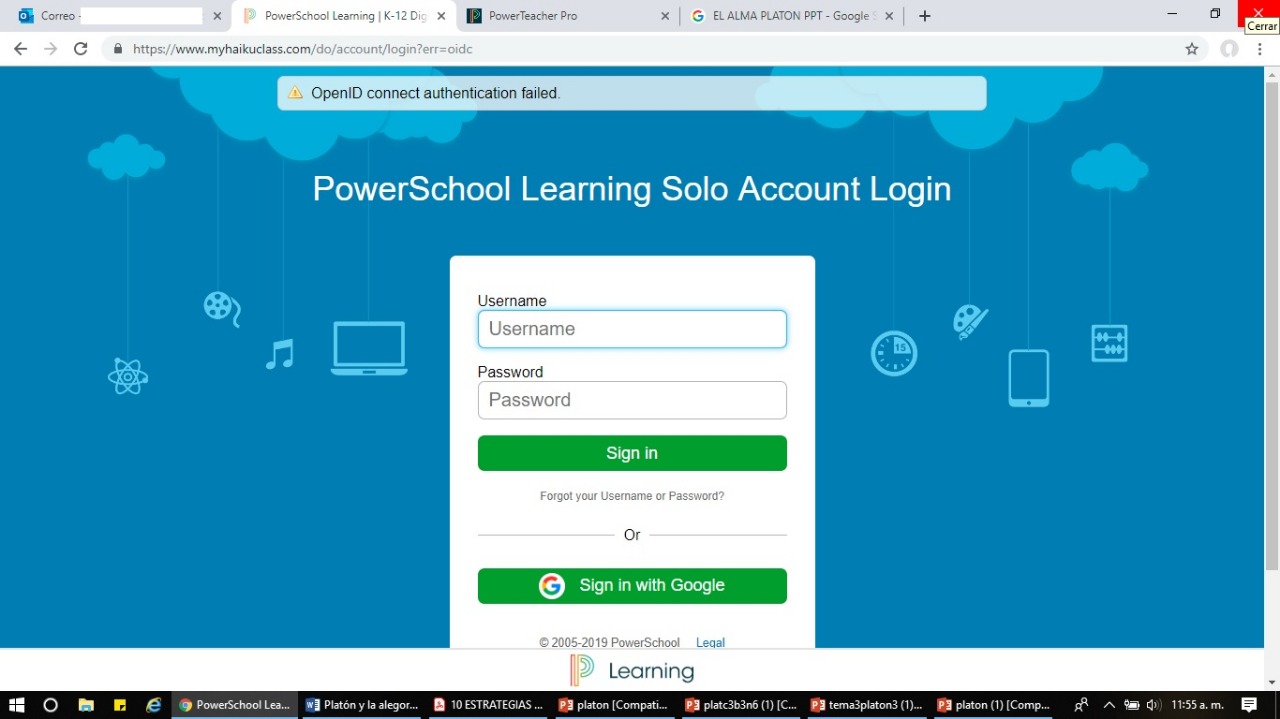Click the warning triangle alert icon
Viewport: 1280px width, 719px height.
tap(295, 93)
